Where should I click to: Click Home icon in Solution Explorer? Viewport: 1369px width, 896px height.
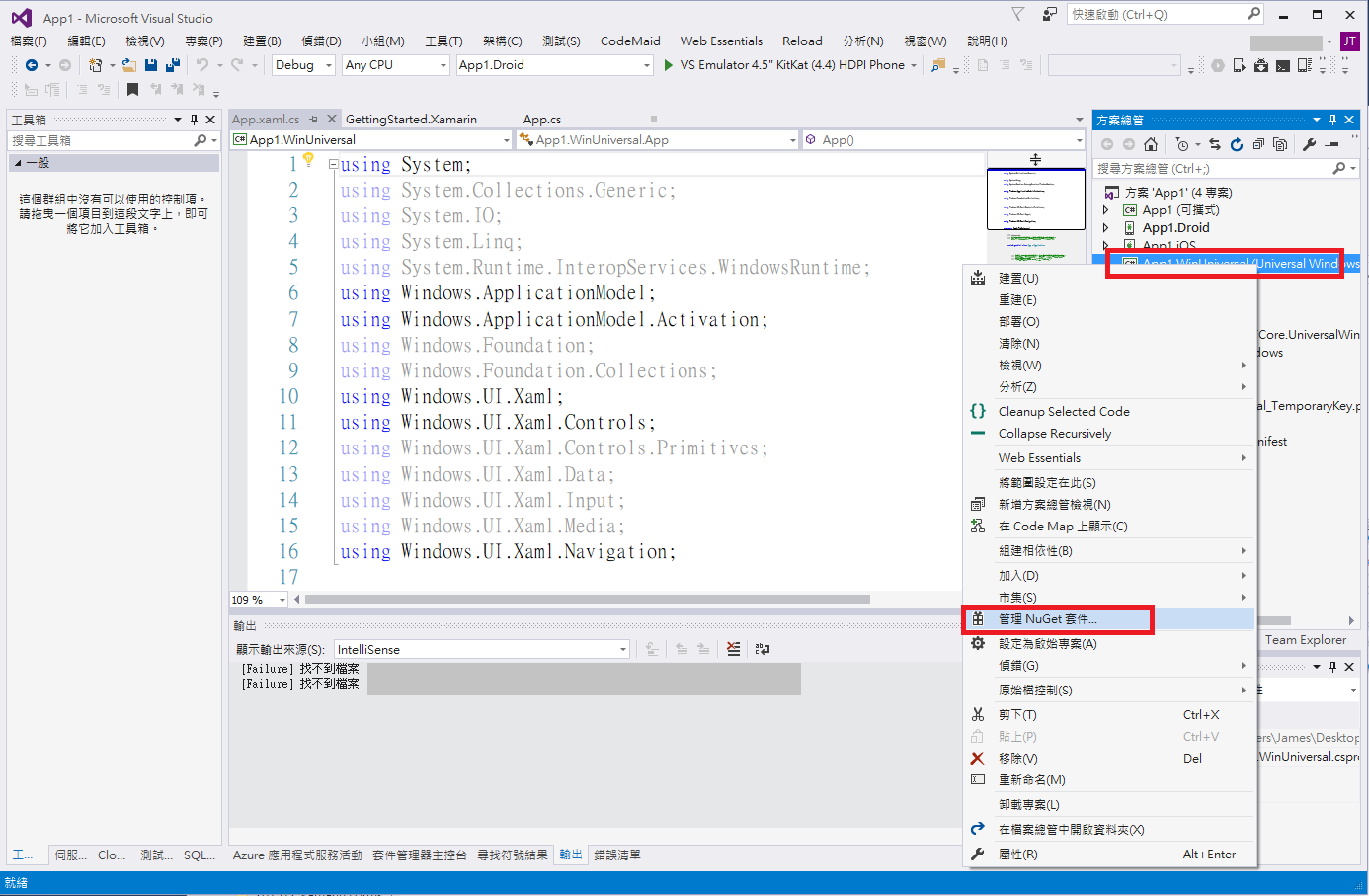coord(1151,144)
